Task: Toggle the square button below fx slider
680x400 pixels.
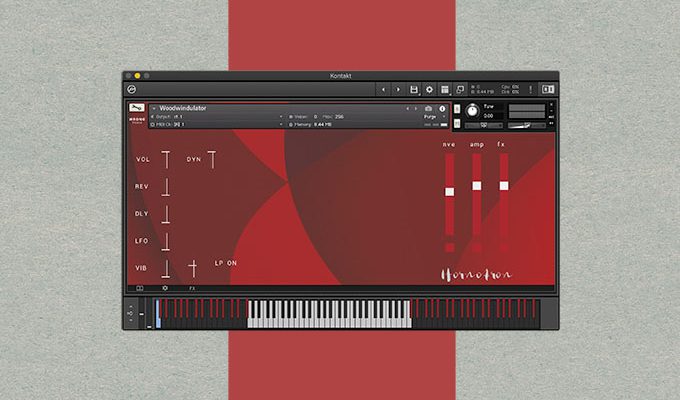Action: (503, 247)
